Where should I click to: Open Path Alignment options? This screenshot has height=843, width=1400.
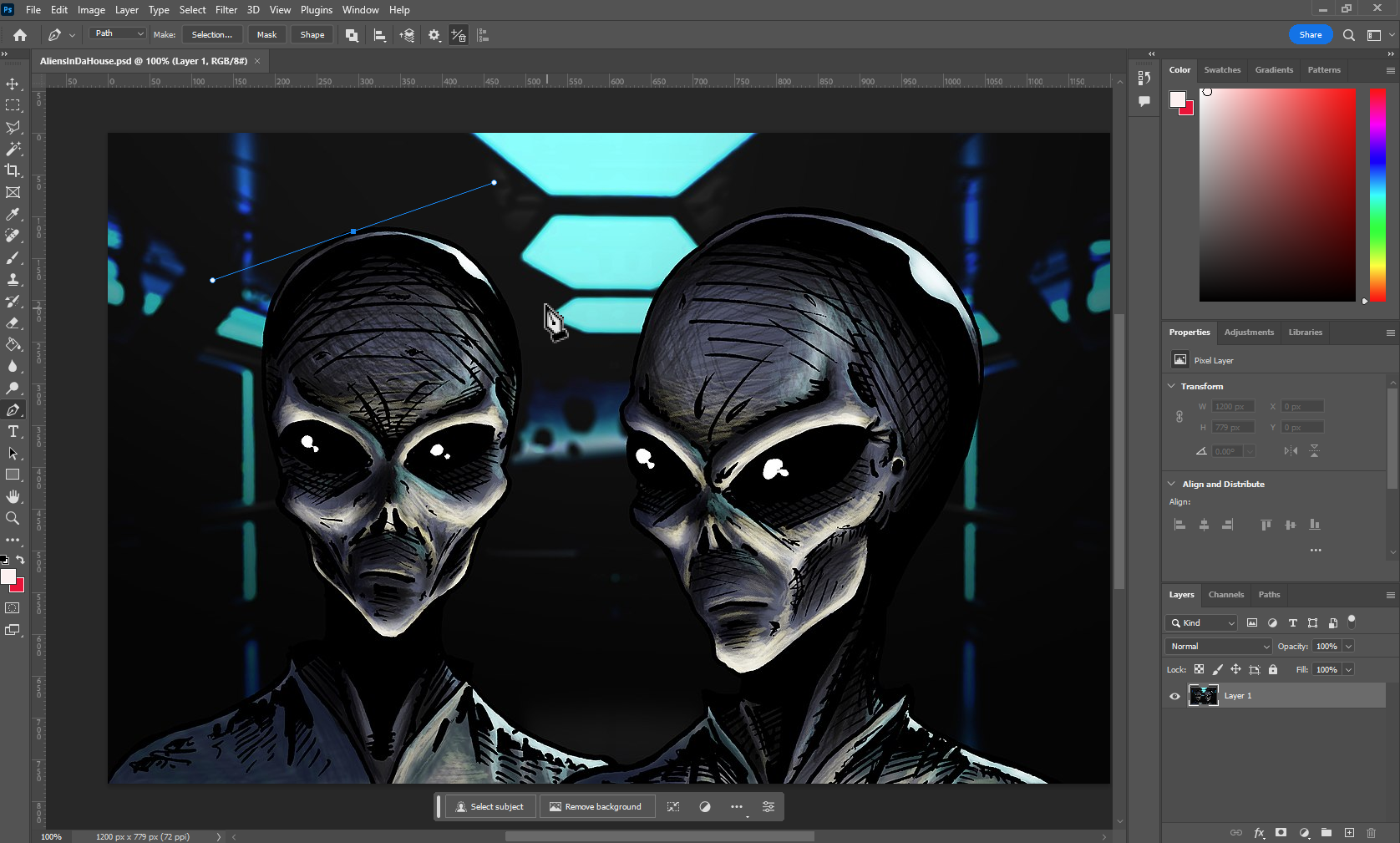click(379, 35)
